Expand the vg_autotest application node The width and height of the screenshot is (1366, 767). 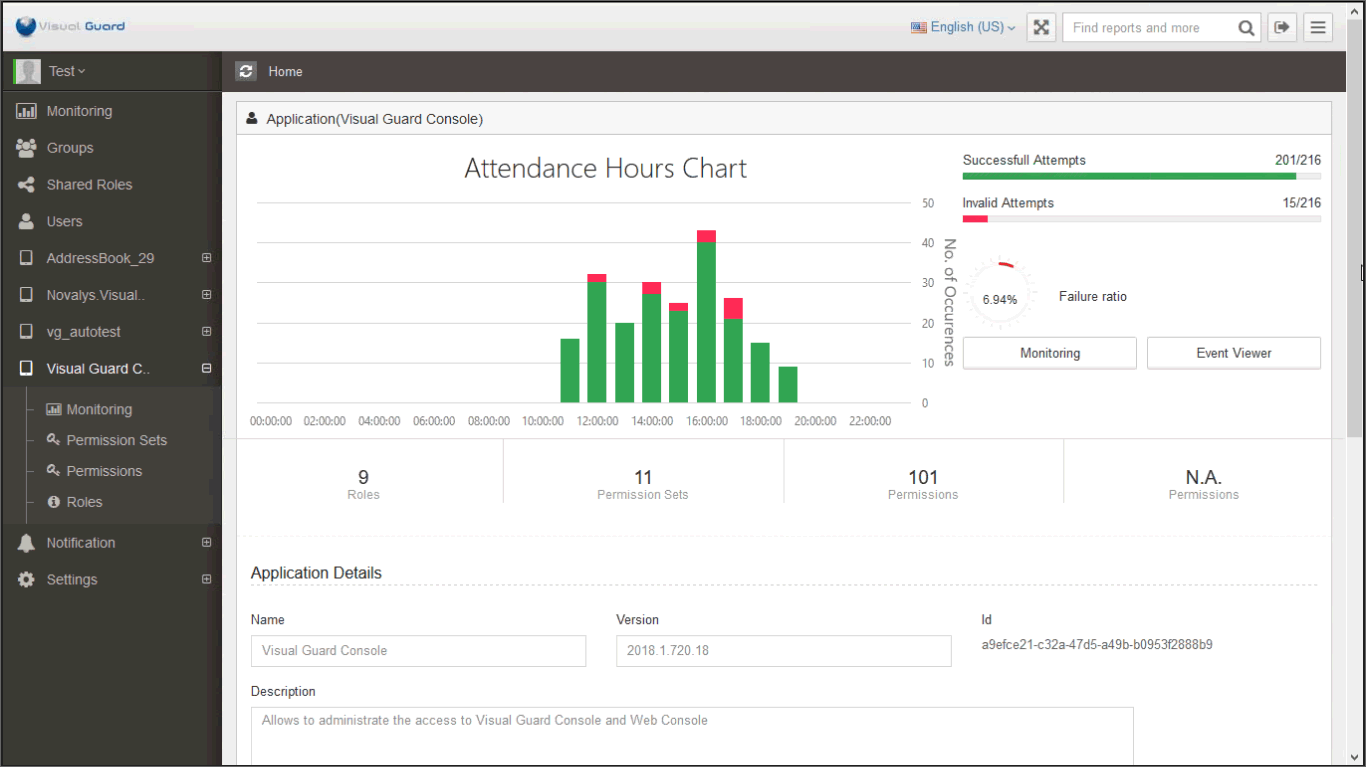206,331
